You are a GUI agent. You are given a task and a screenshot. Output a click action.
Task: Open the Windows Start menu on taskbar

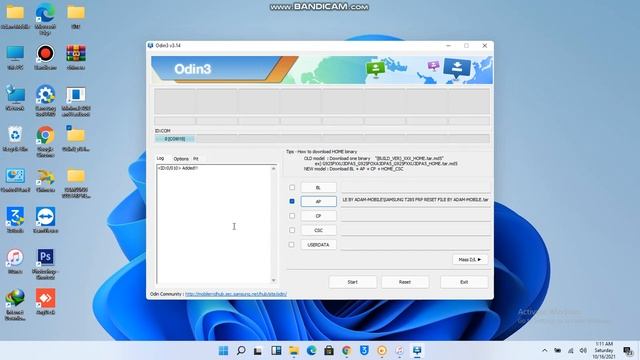[x=223, y=351]
